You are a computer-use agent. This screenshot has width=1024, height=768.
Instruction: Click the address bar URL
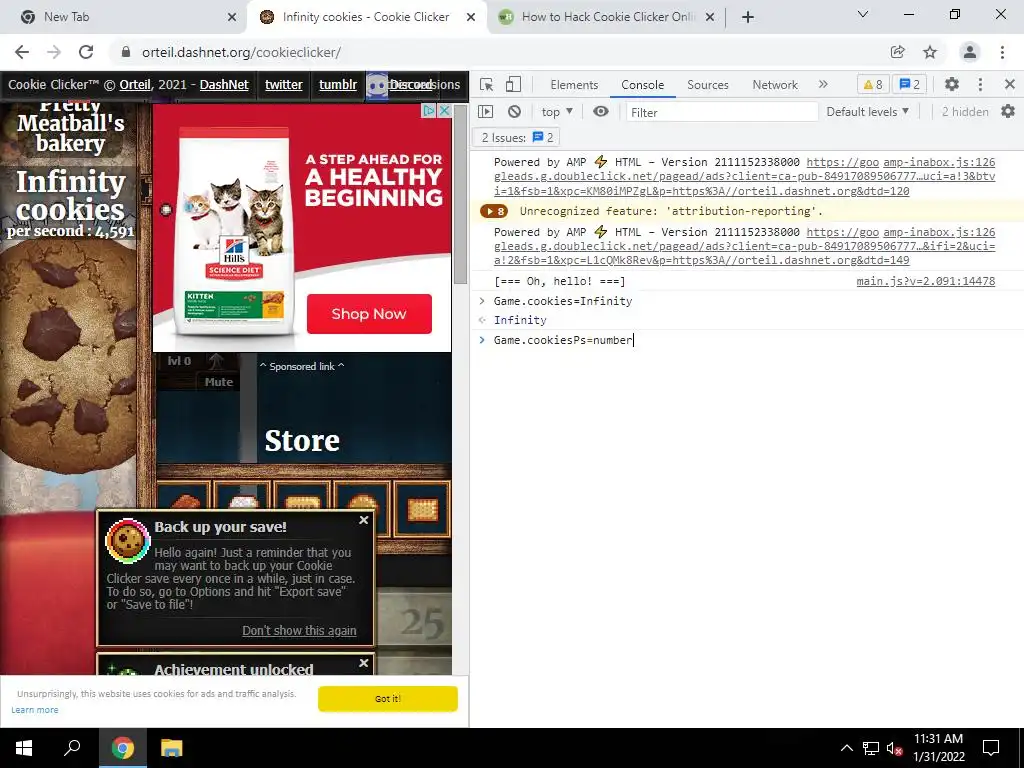242,52
